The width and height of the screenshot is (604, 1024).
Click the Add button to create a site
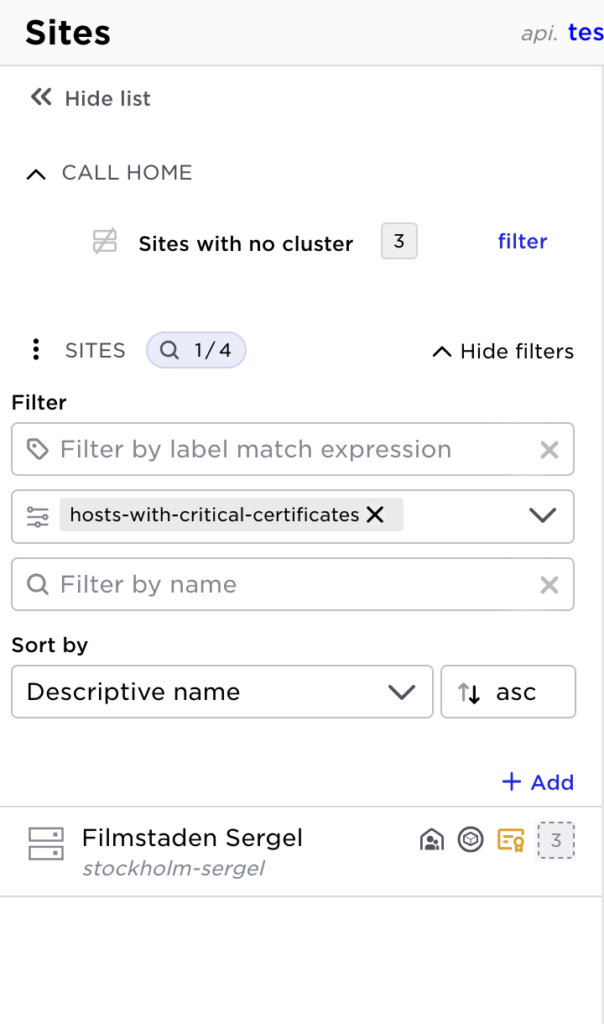[538, 782]
